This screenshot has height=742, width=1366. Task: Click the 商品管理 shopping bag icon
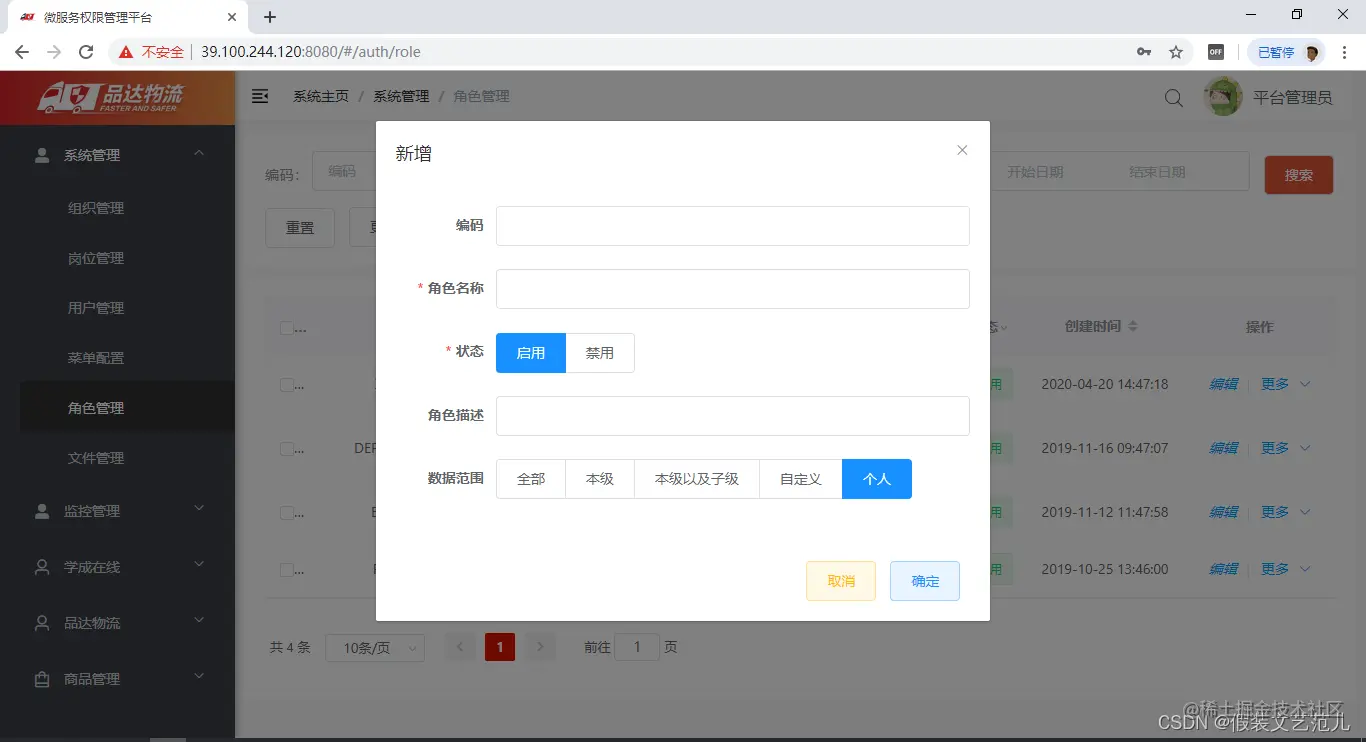(x=40, y=679)
